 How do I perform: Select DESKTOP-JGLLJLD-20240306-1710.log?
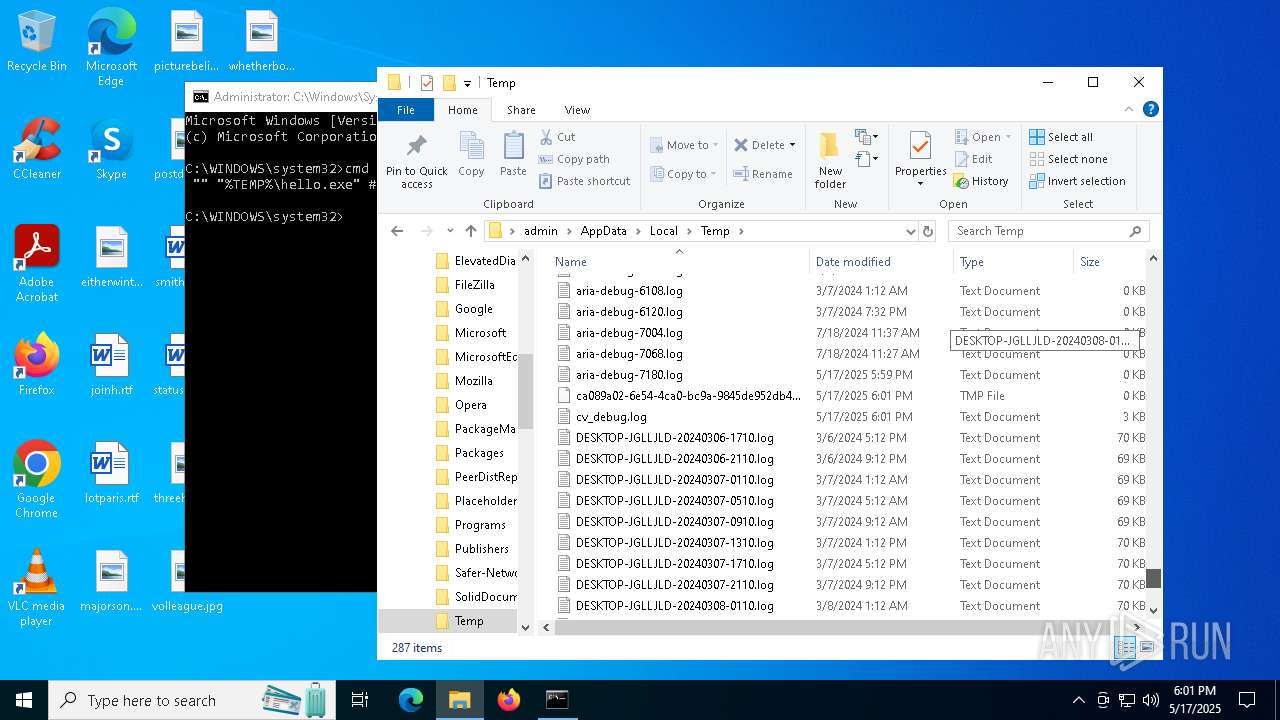pyautogui.click(x=674, y=438)
